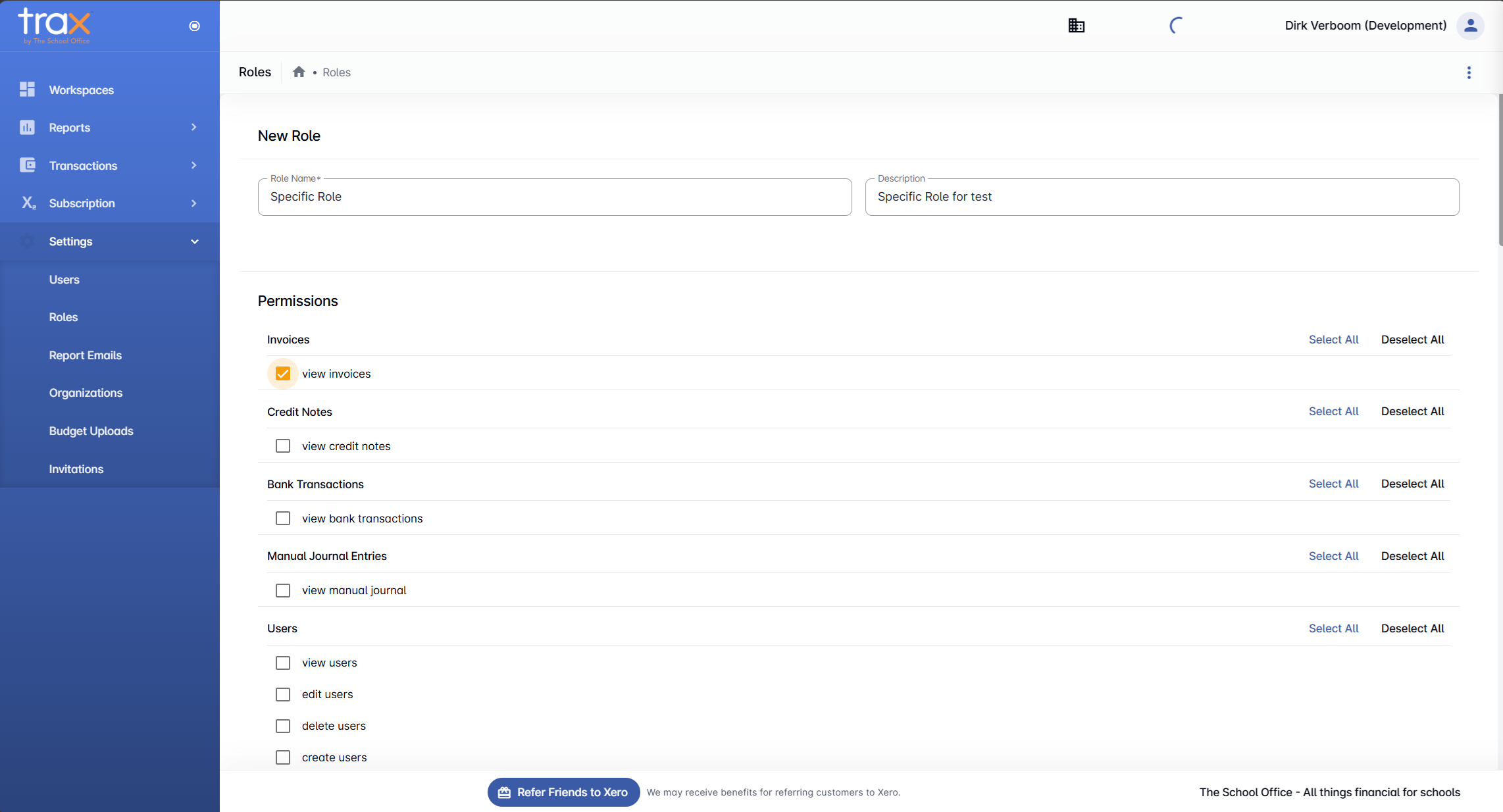Check the view manual journal checkbox
The image size is (1503, 812).
point(283,590)
